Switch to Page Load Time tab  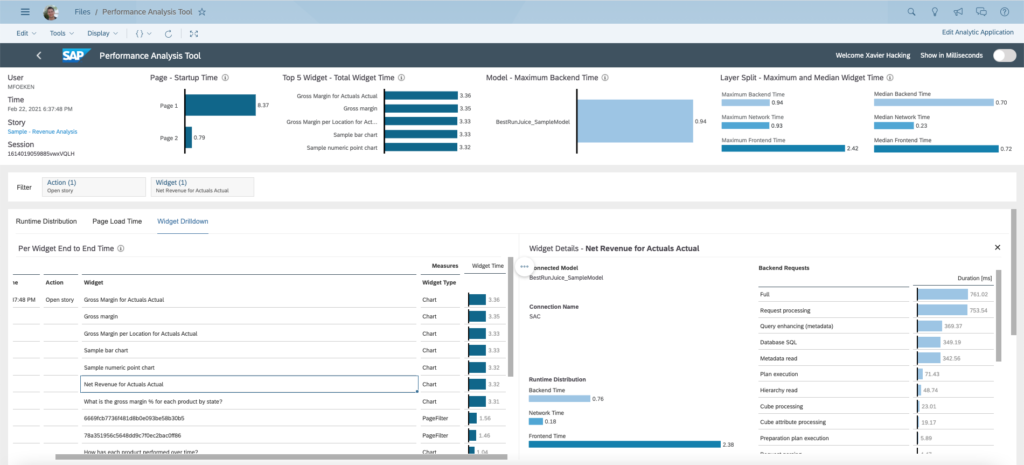point(117,221)
